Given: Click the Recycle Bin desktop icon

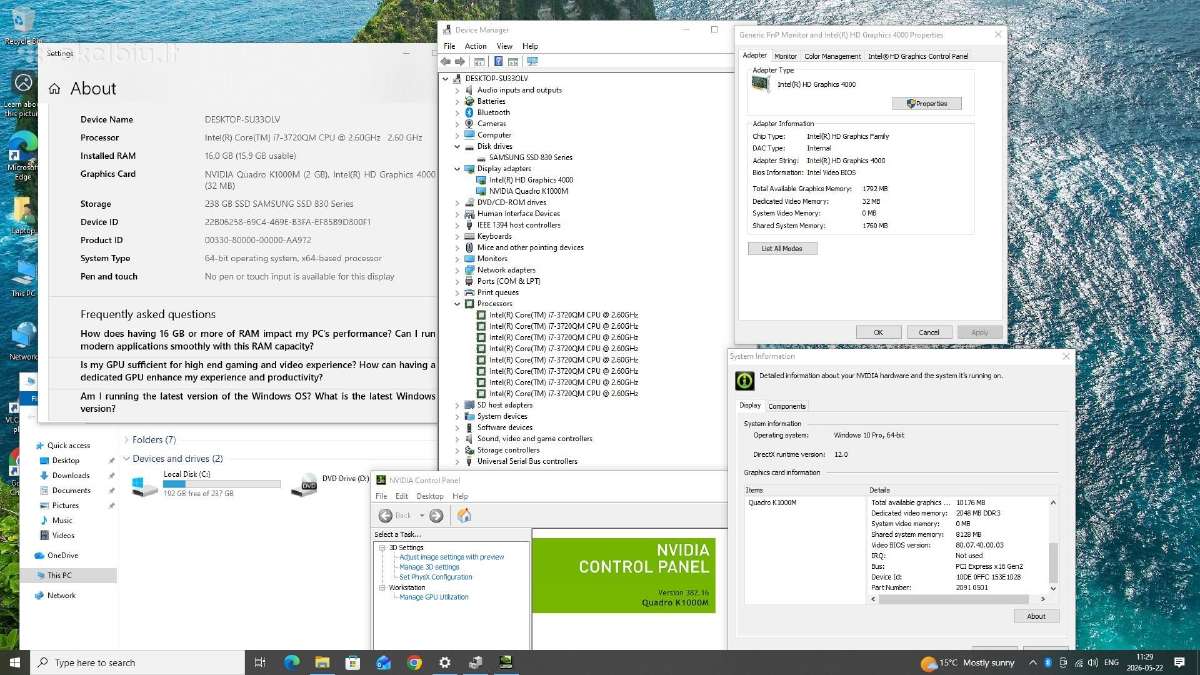Looking at the screenshot, I should click(22, 20).
